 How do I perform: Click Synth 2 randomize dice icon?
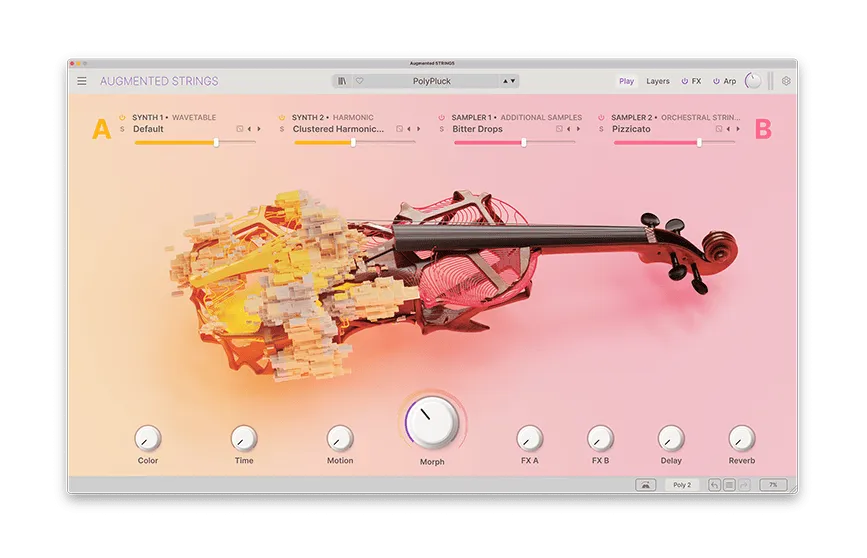tap(399, 129)
